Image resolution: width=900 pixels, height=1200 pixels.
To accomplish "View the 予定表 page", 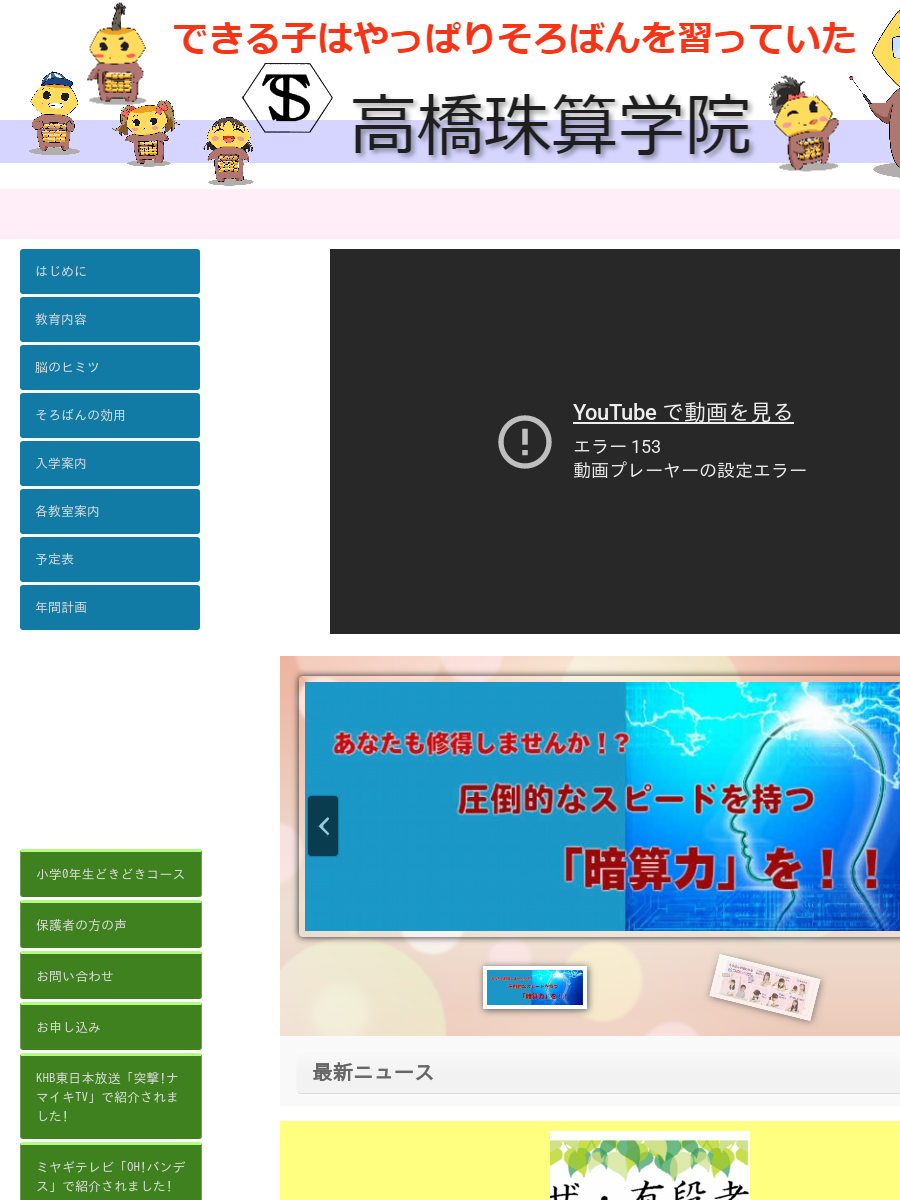I will tap(110, 559).
